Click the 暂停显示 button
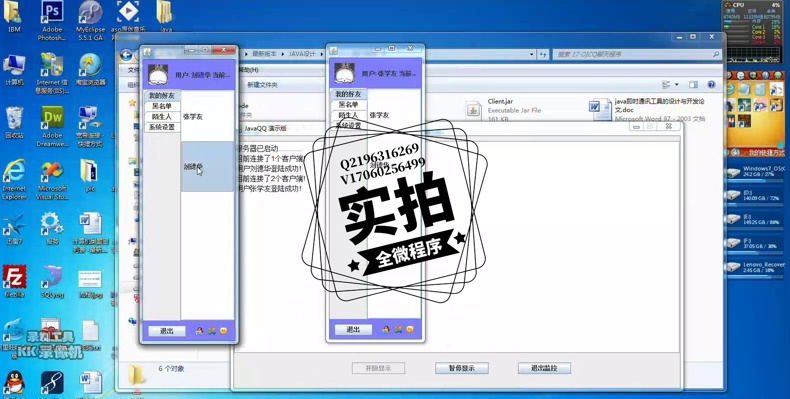This screenshot has width=790, height=399. (462, 368)
